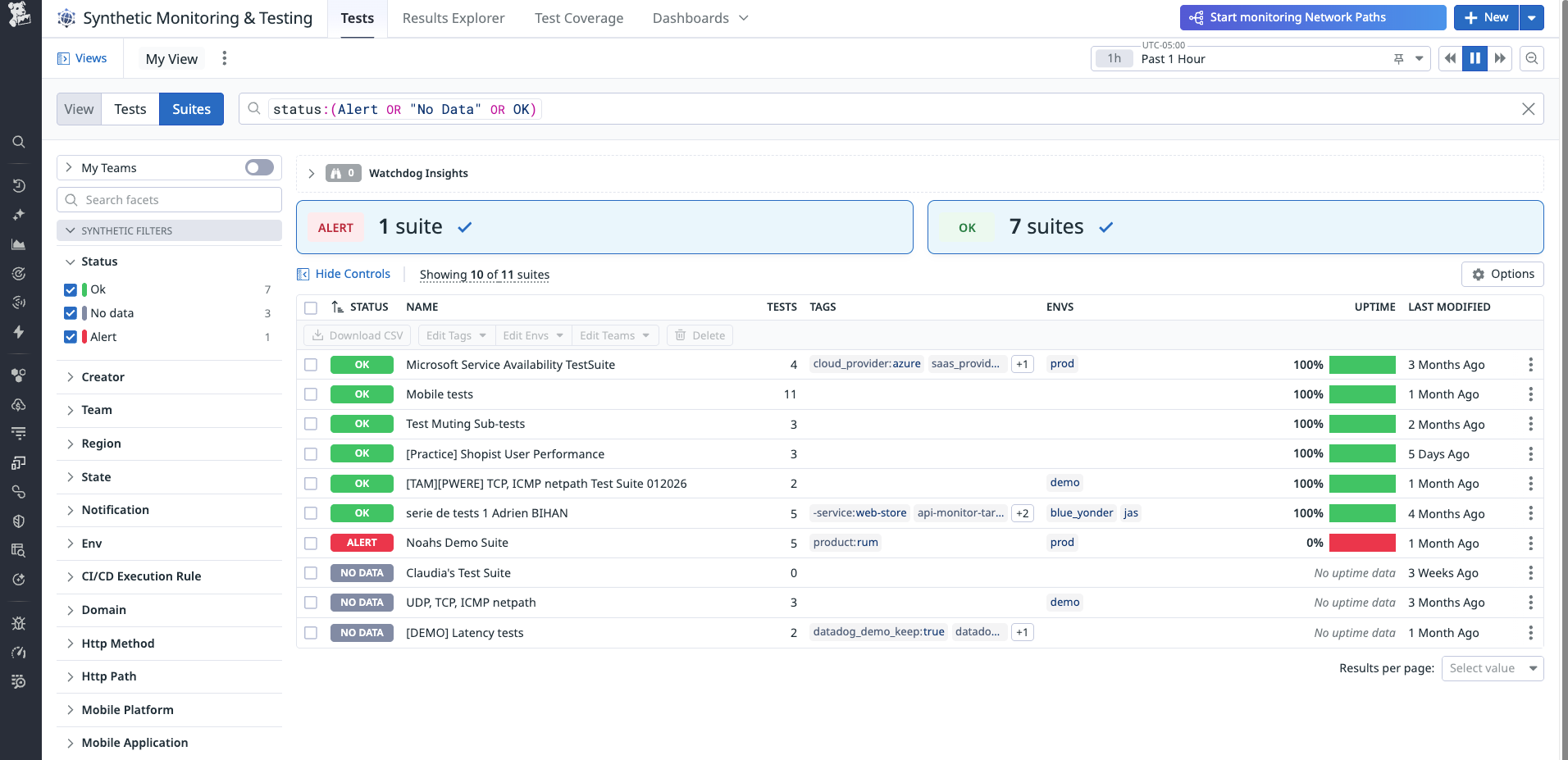Click the Hide Controls link
This screenshot has height=760, width=1568.
pyautogui.click(x=351, y=274)
